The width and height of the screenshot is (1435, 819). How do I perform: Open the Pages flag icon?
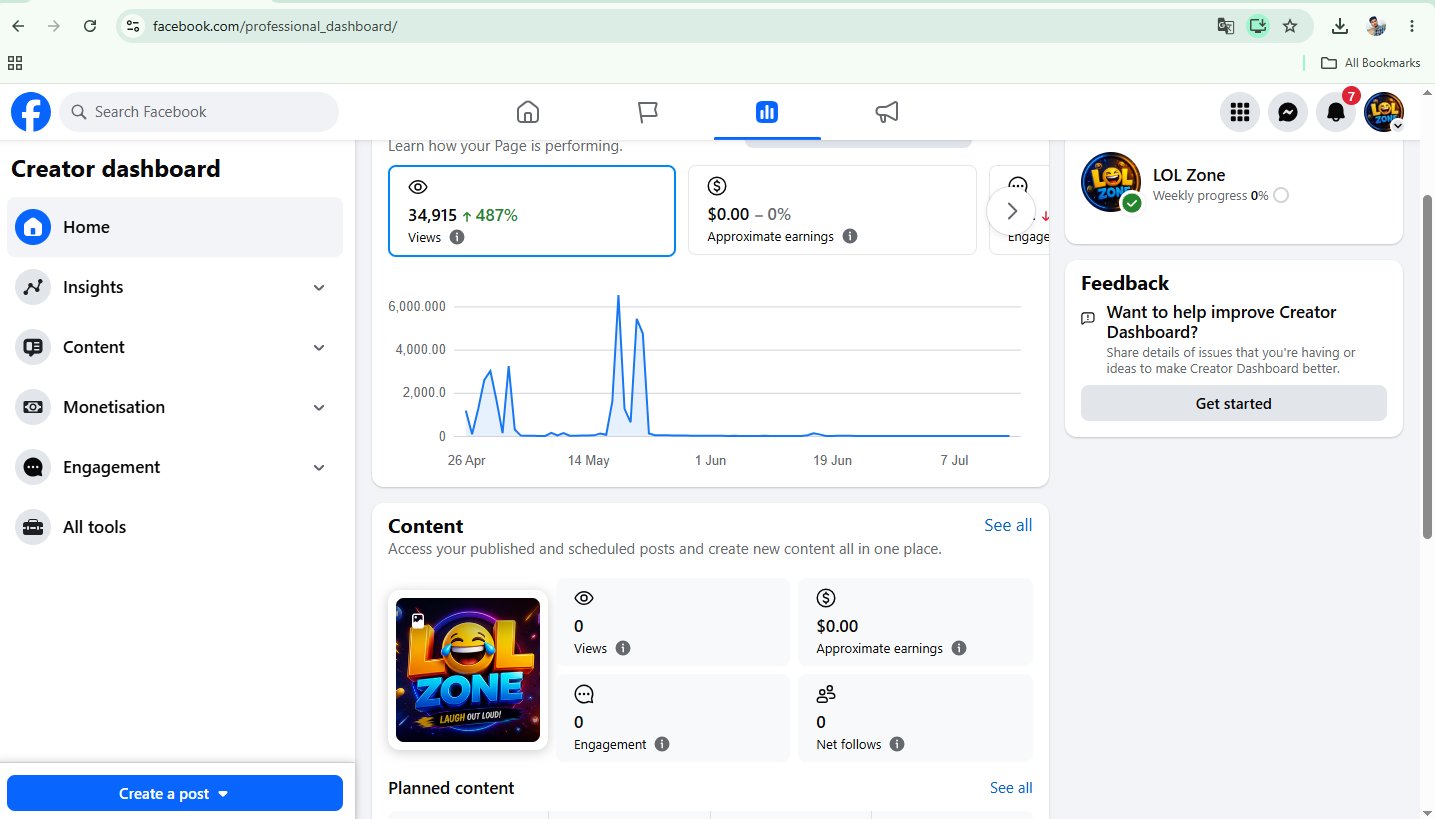(648, 112)
